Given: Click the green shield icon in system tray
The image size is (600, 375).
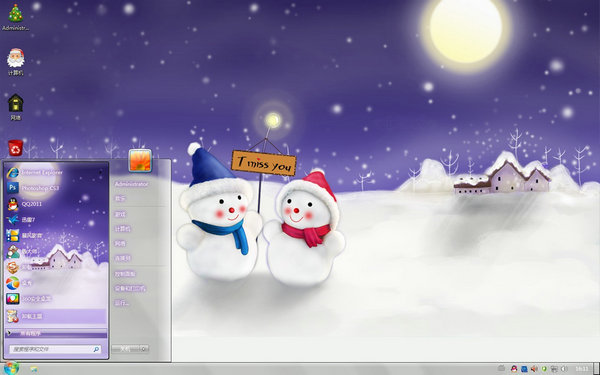Looking at the screenshot, I should (544, 369).
